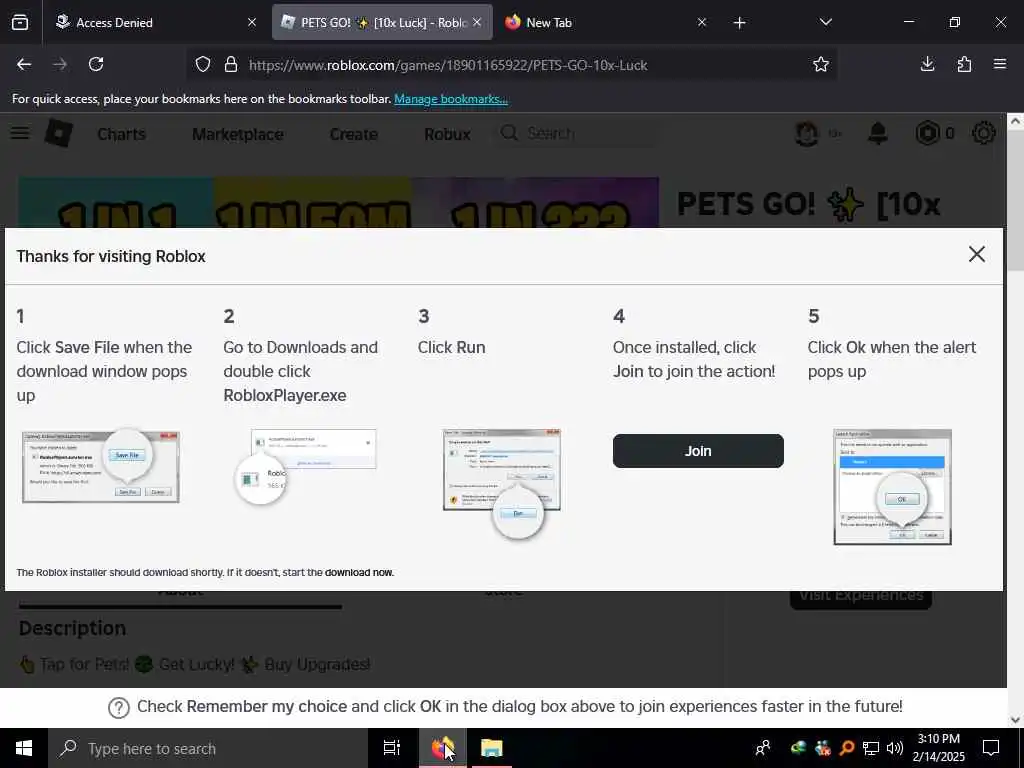Open tracking protection shield icon
This screenshot has height=768, width=1024.
pos(203,65)
